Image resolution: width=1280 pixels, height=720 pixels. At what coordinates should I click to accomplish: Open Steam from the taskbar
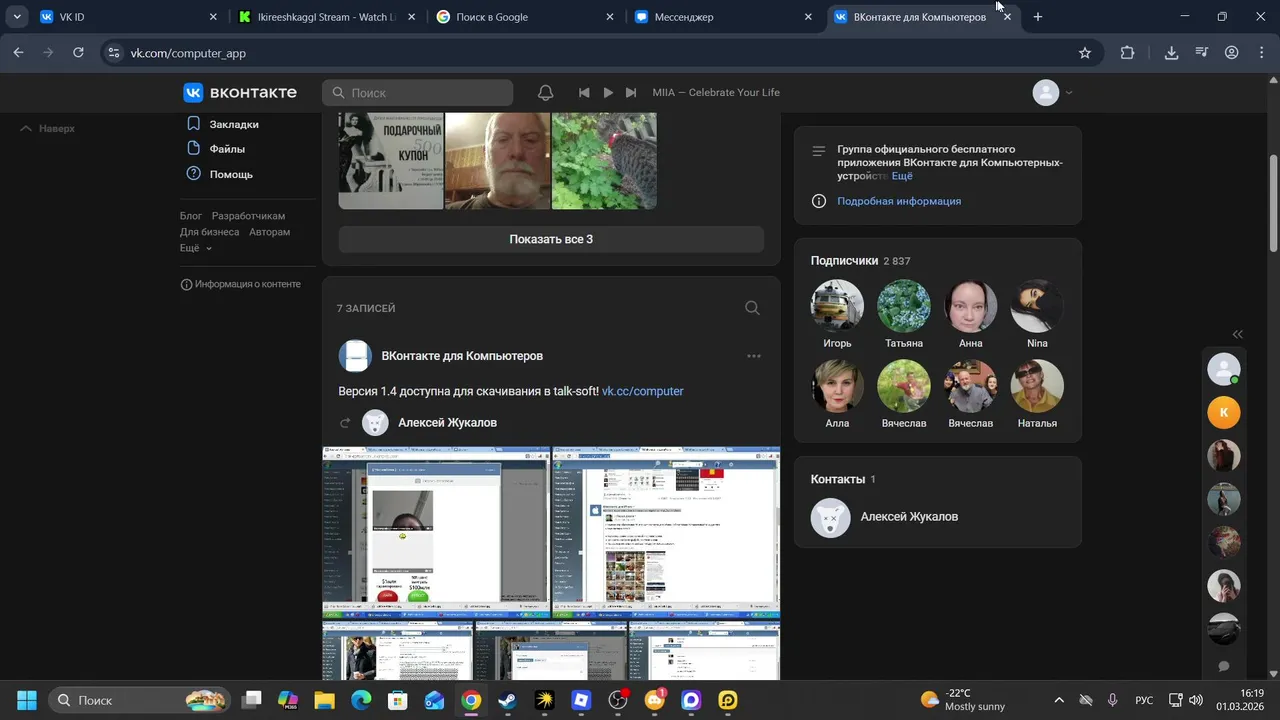click(508, 700)
